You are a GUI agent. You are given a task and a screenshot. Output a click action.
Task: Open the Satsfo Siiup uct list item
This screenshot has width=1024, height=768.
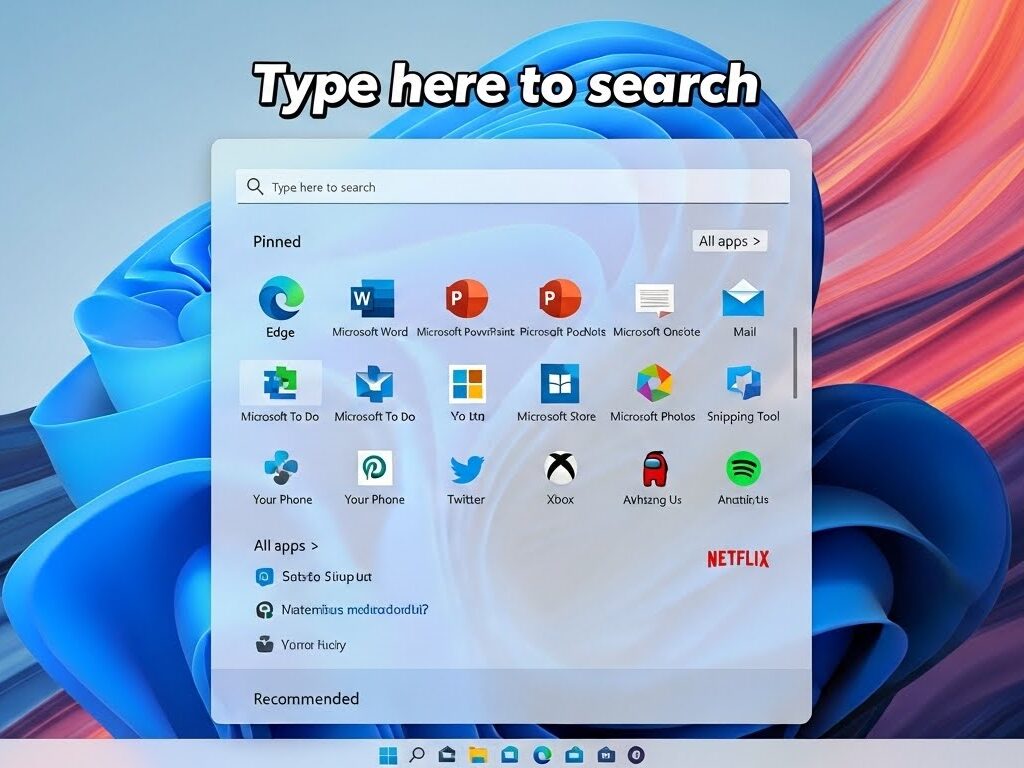313,577
